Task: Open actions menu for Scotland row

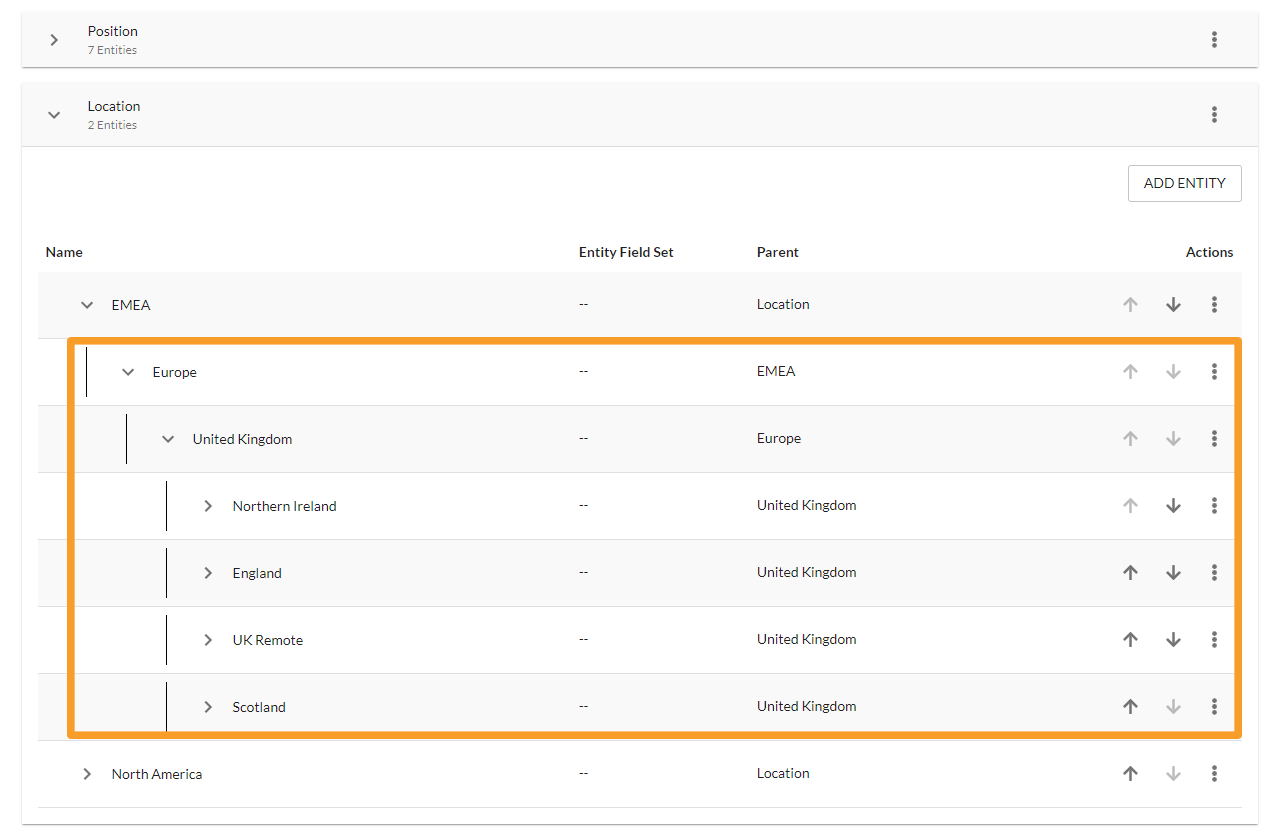Action: tap(1214, 707)
